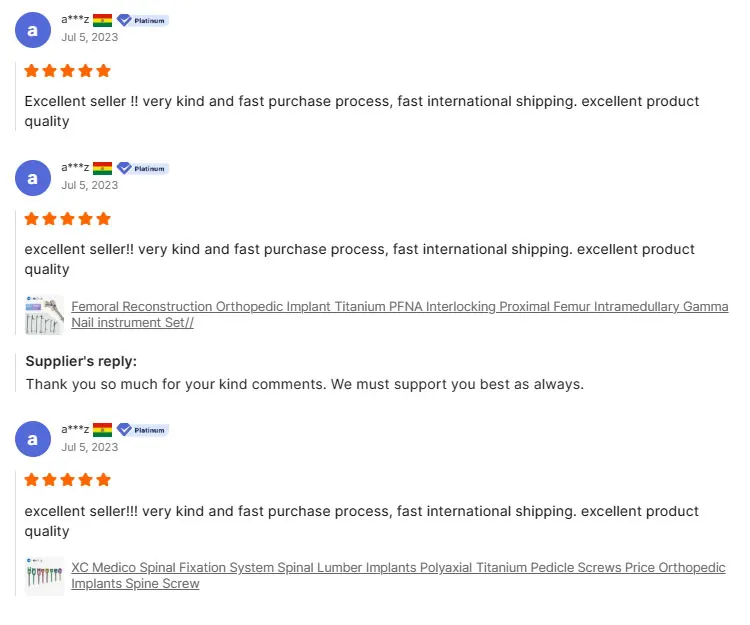The image size is (750, 625).
Task: Click the third review's five-star rating
Action: click(x=68, y=480)
